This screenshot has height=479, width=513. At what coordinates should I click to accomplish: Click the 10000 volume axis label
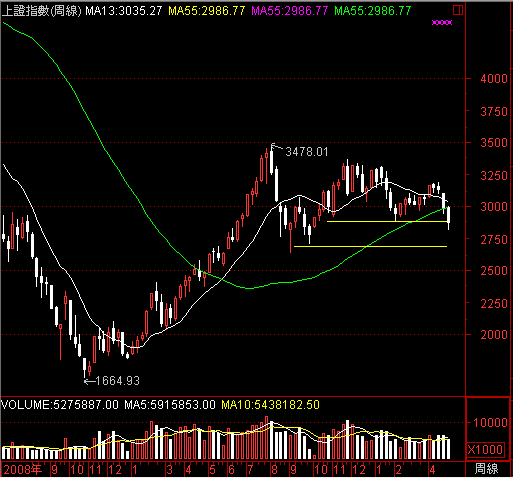click(x=490, y=423)
